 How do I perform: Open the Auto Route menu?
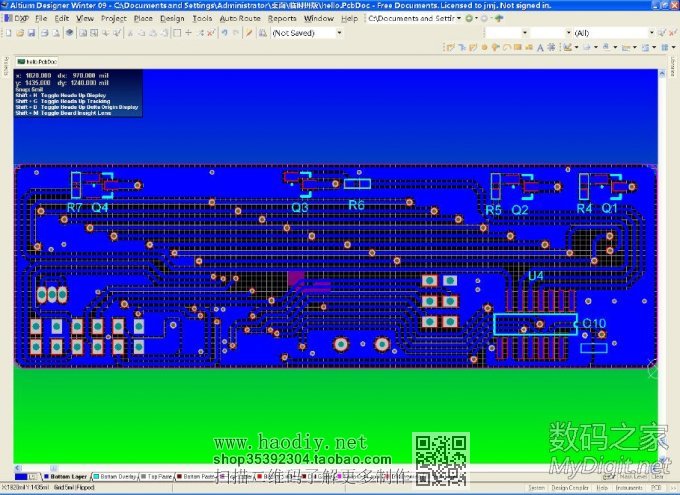(x=240, y=18)
